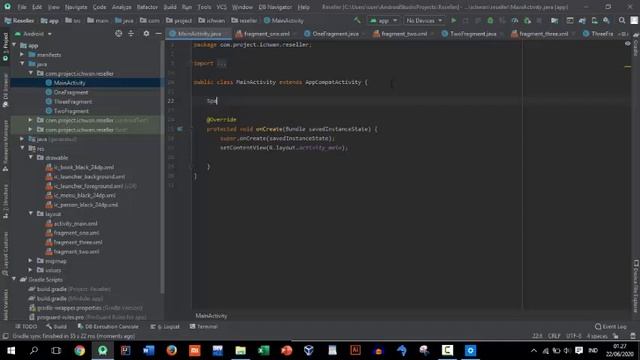Collapse the drawable folder
The height and width of the screenshot is (360, 640).
click(x=31, y=157)
